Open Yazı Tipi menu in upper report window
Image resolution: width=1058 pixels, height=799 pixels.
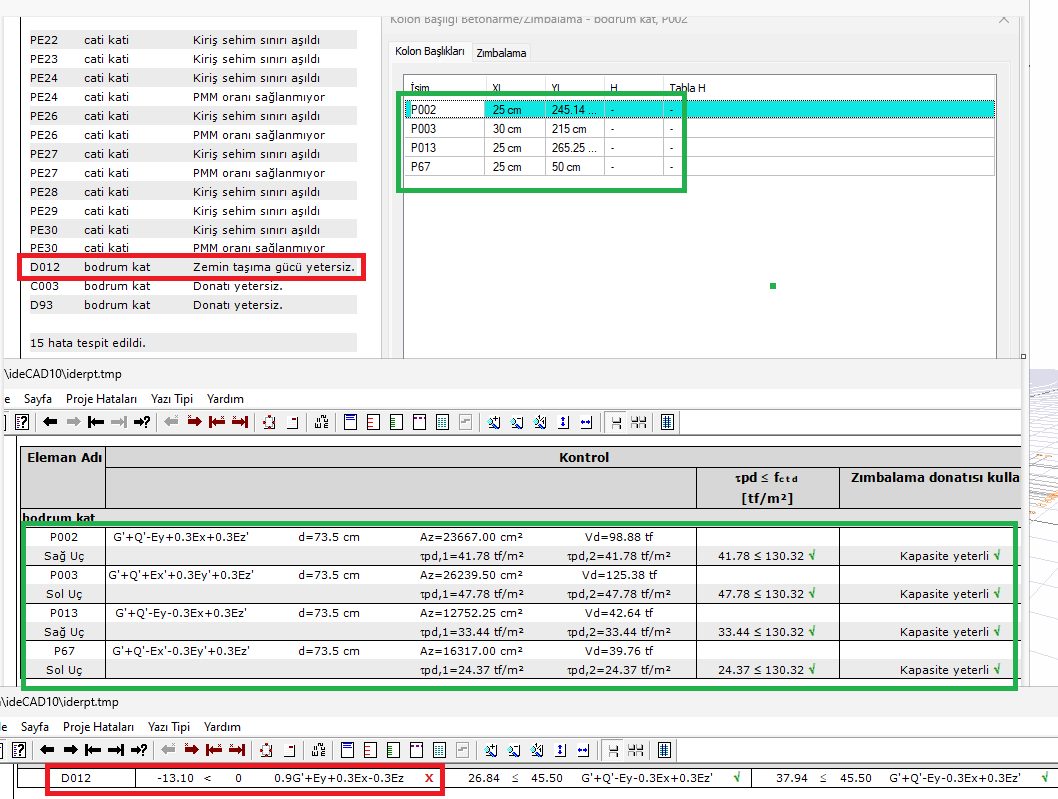172,399
